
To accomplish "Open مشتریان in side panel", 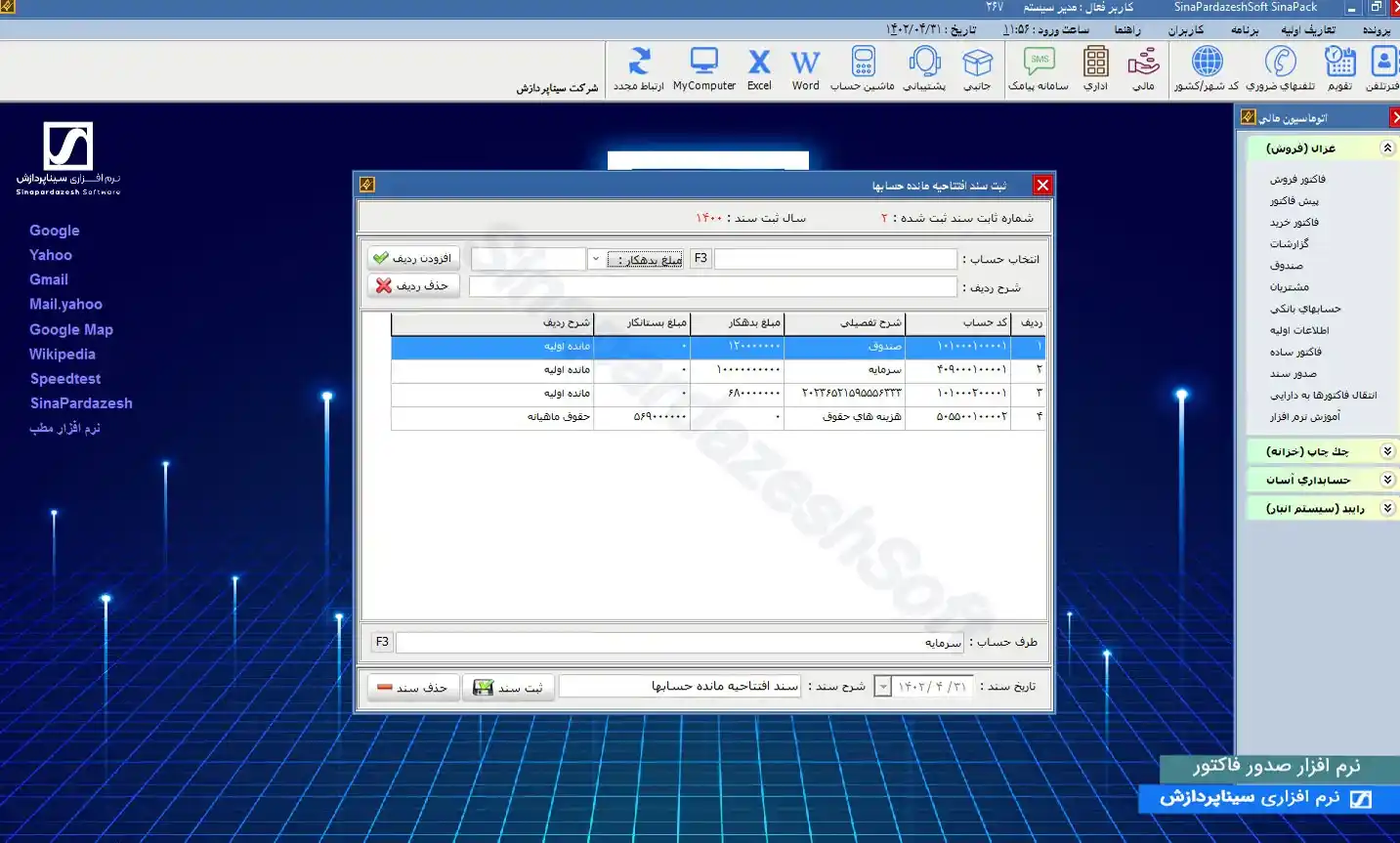I will coord(1290,286).
